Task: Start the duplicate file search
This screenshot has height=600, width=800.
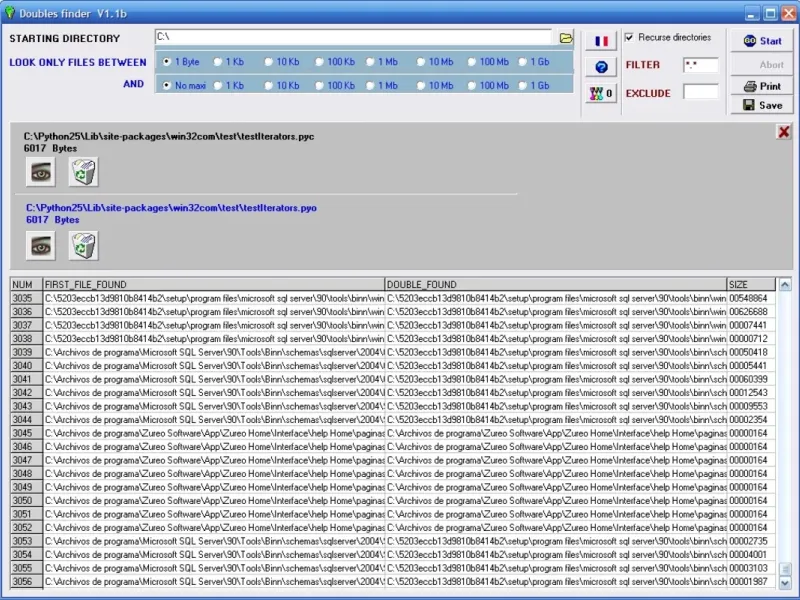Action: (762, 41)
